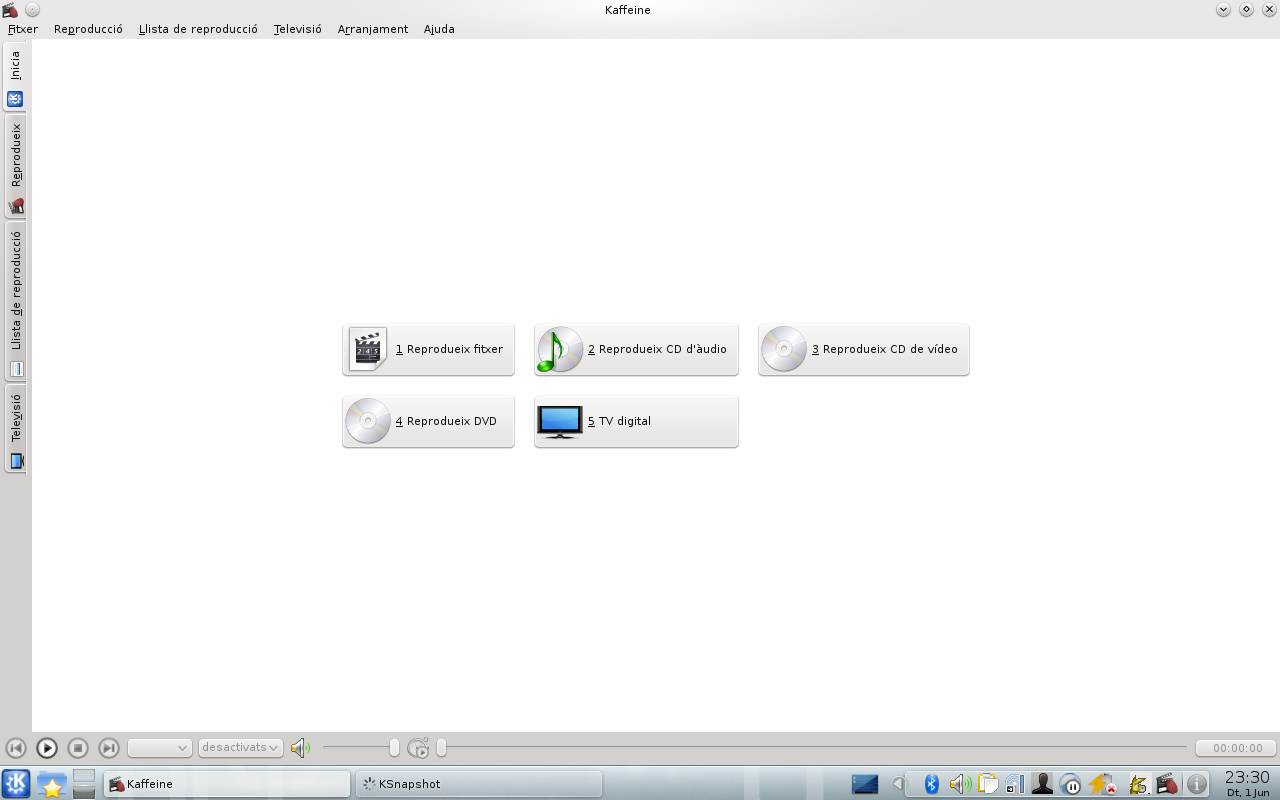This screenshot has height=800, width=1280.
Task: Open the Arranjament menu
Action: pos(373,29)
